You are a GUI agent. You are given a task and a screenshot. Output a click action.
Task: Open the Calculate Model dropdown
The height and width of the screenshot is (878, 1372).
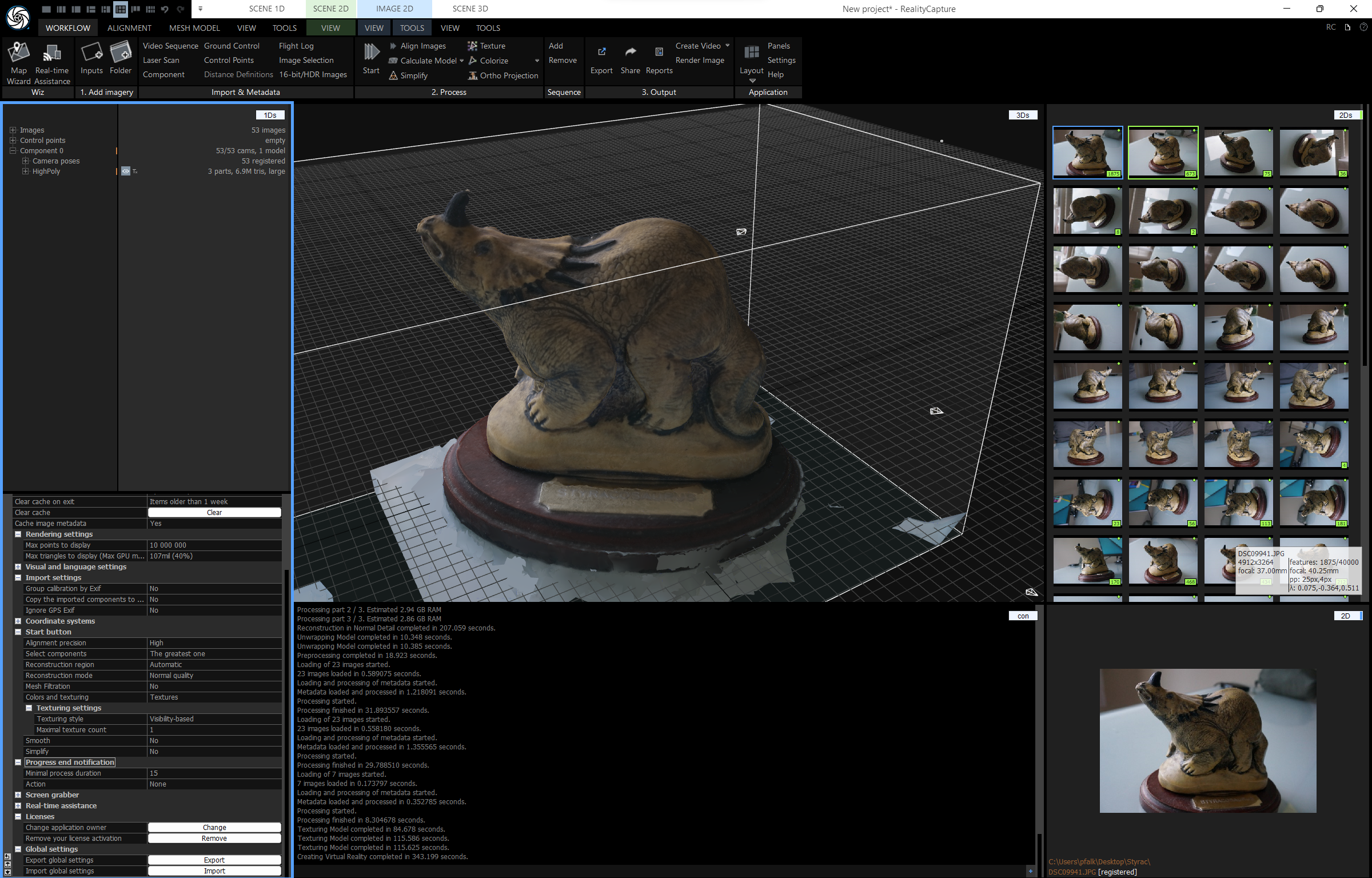(462, 60)
